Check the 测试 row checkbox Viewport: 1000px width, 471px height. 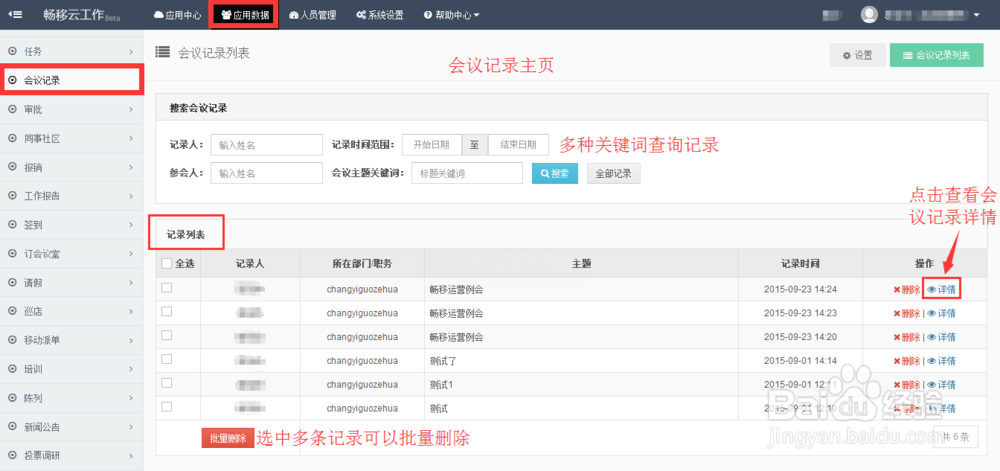pos(166,407)
